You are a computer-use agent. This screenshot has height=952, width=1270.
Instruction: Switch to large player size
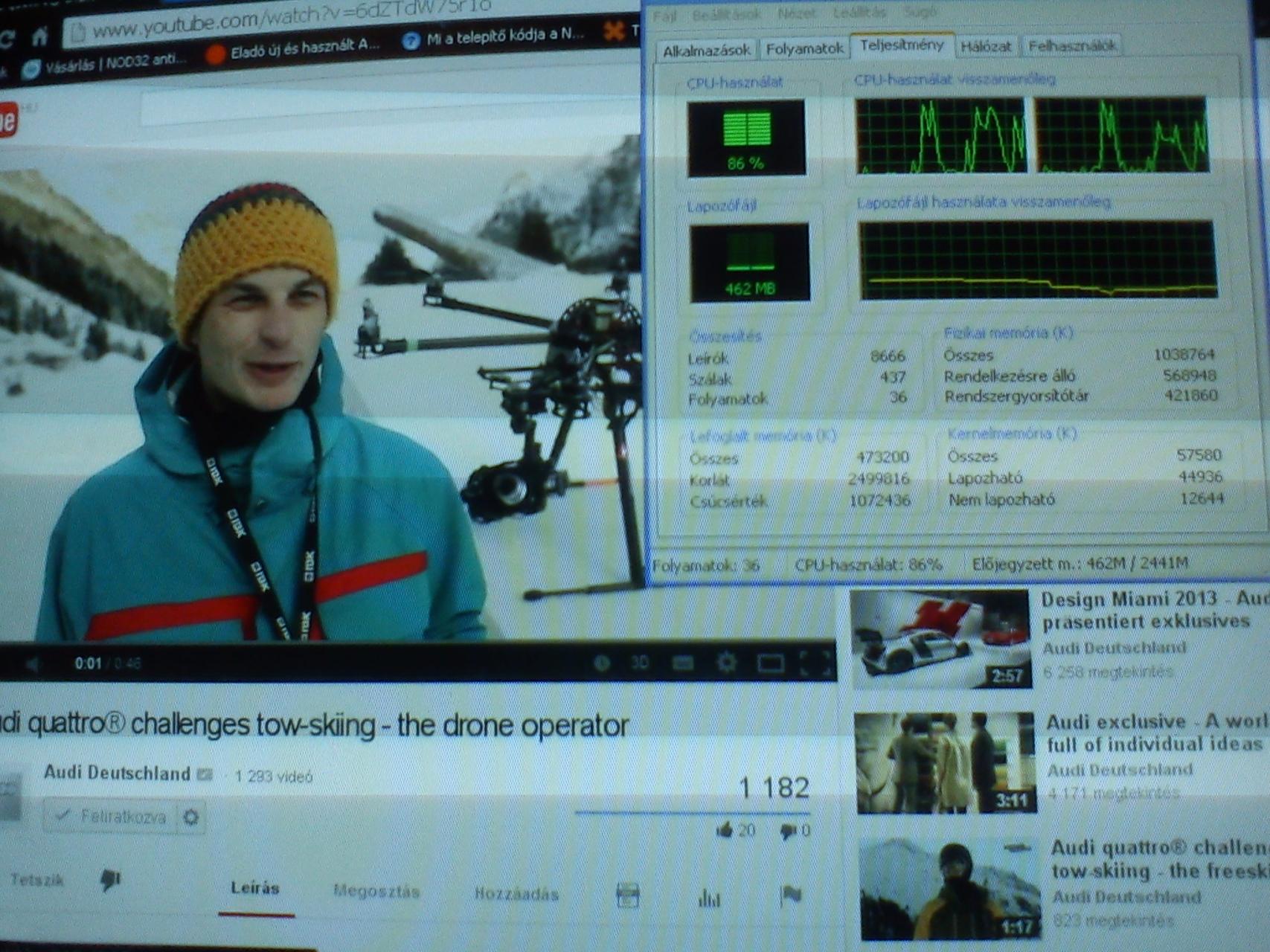pyautogui.click(x=771, y=663)
